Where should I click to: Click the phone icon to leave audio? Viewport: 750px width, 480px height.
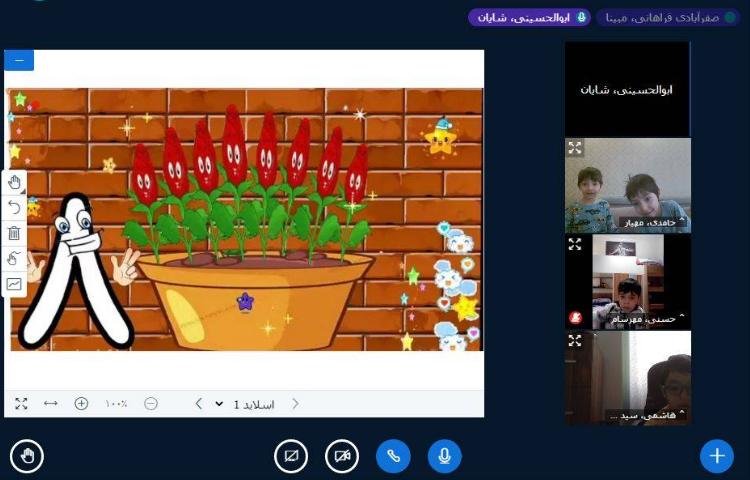tap(393, 456)
